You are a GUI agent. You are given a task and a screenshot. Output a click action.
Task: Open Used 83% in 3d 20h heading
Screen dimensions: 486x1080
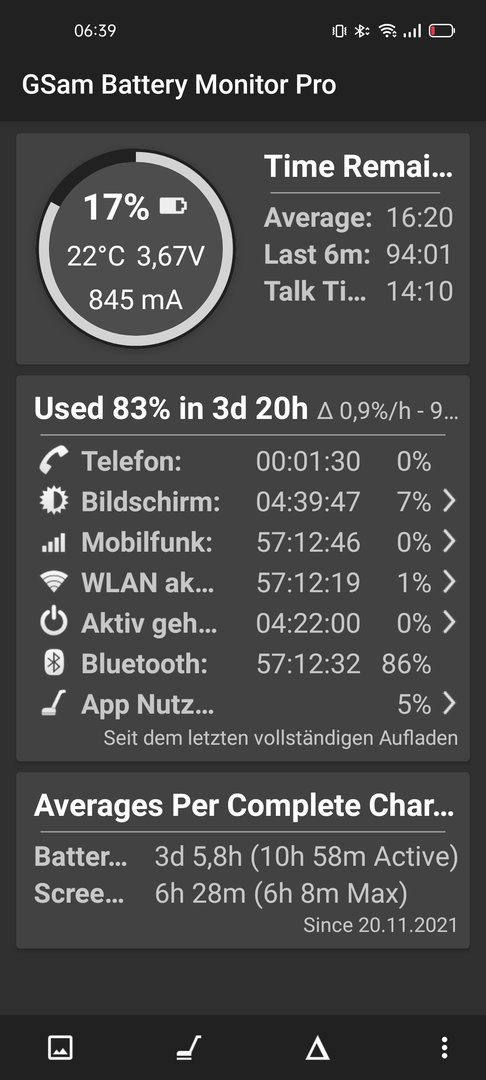[x=171, y=409]
